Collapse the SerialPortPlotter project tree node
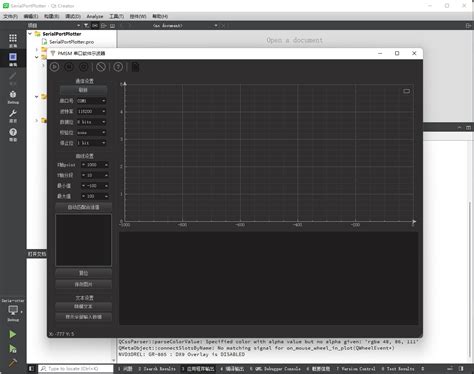Screen dimensions: 474x374 pyautogui.click(x=30, y=34)
